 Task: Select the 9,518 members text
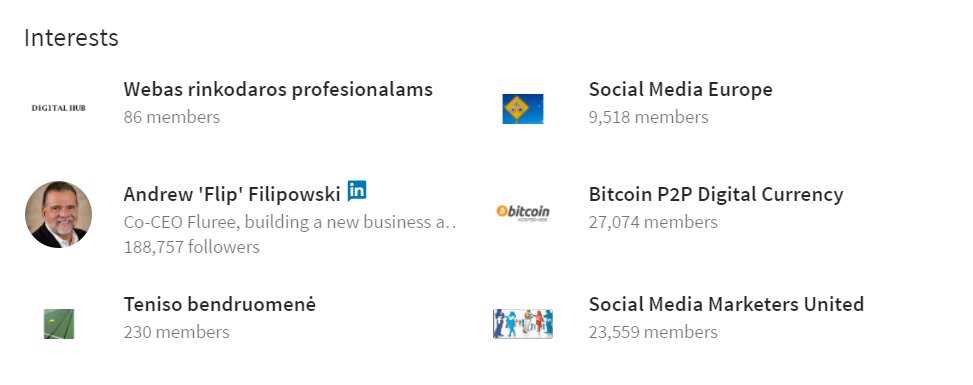pyautogui.click(x=648, y=117)
